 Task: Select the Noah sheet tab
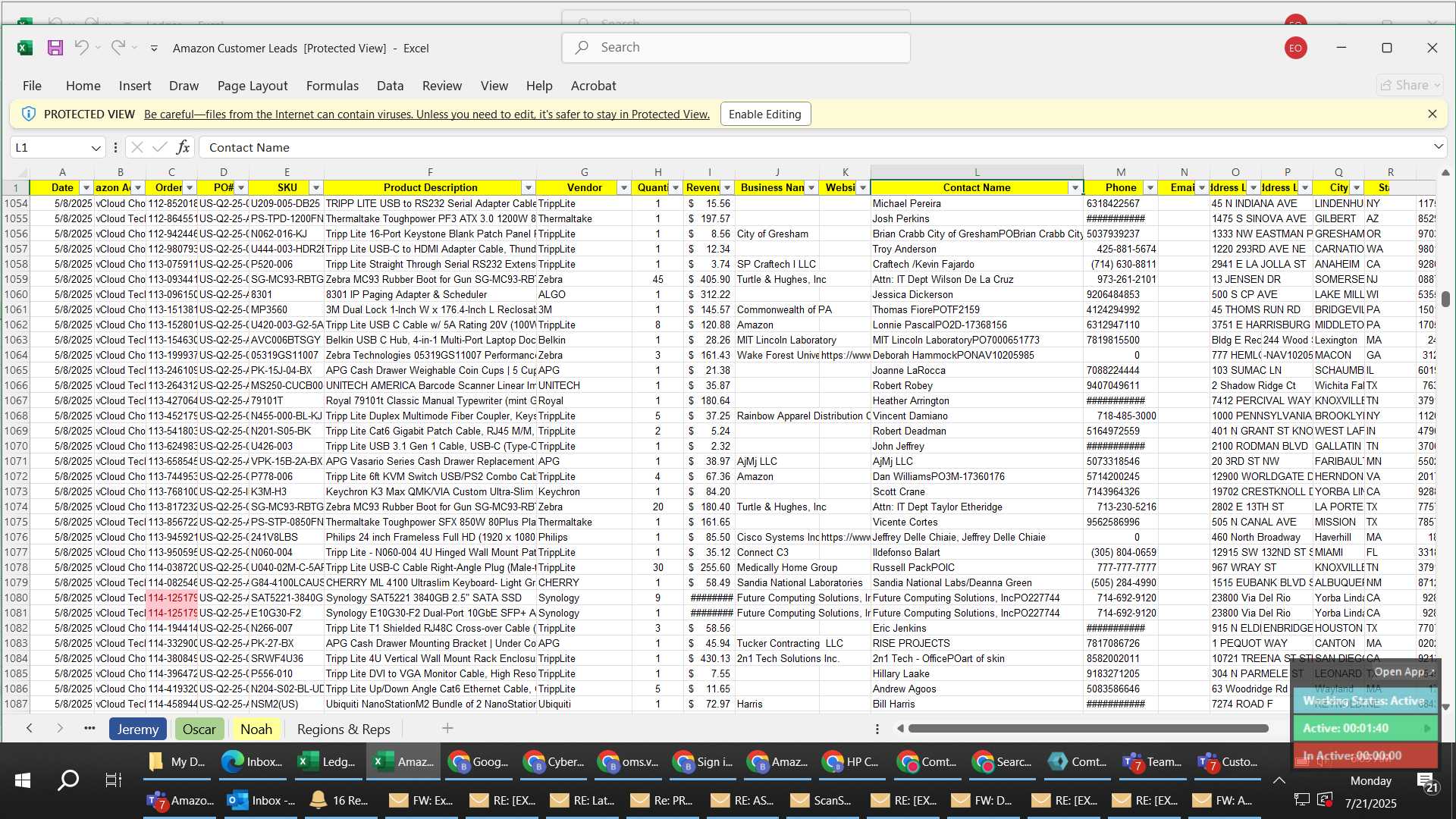(256, 729)
